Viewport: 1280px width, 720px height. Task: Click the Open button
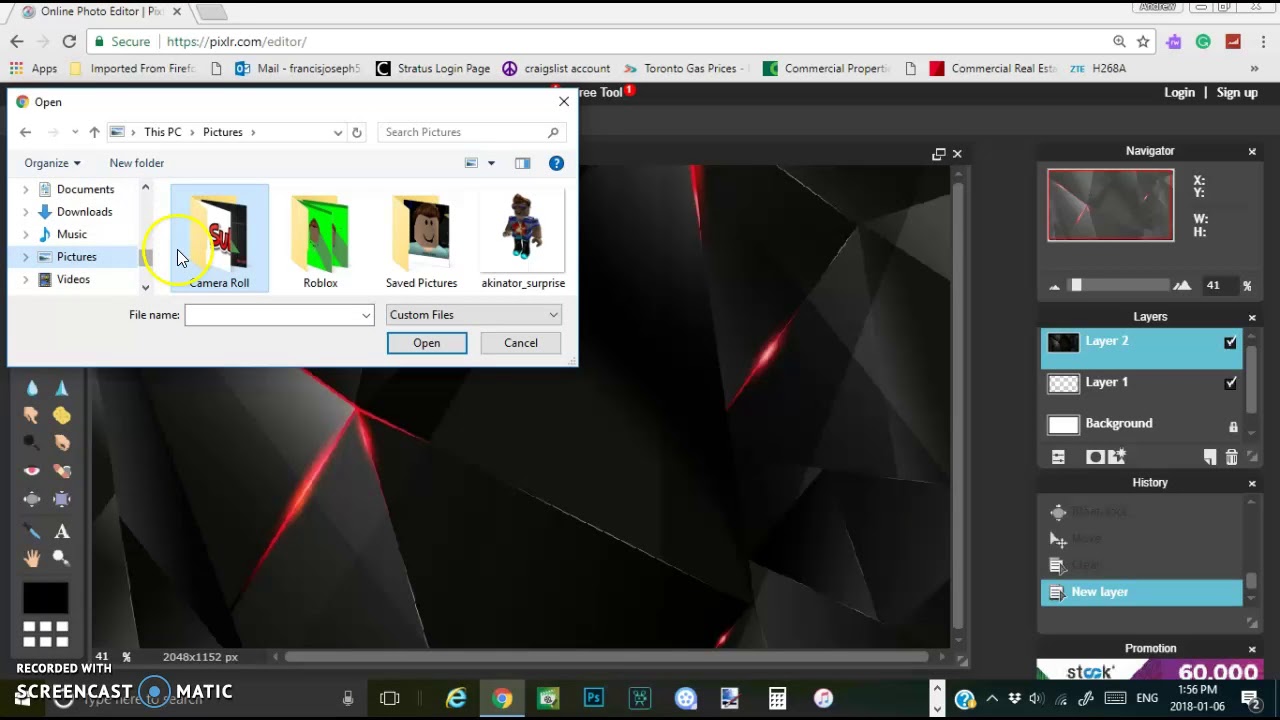click(426, 342)
